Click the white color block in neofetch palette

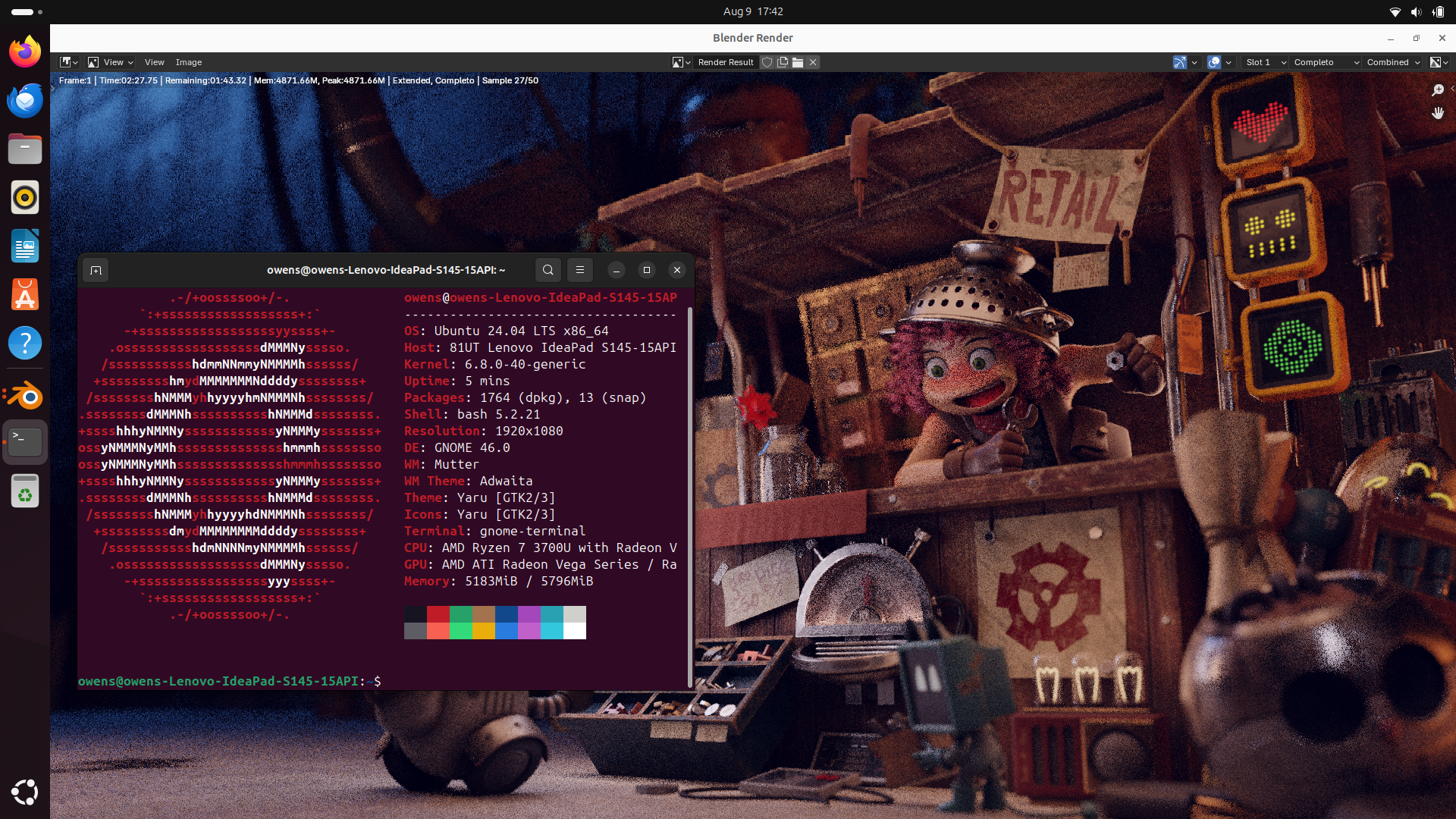575,631
